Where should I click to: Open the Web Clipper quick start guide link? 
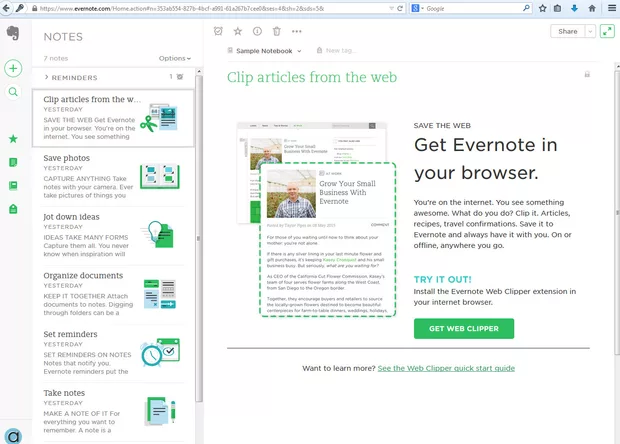point(446,368)
